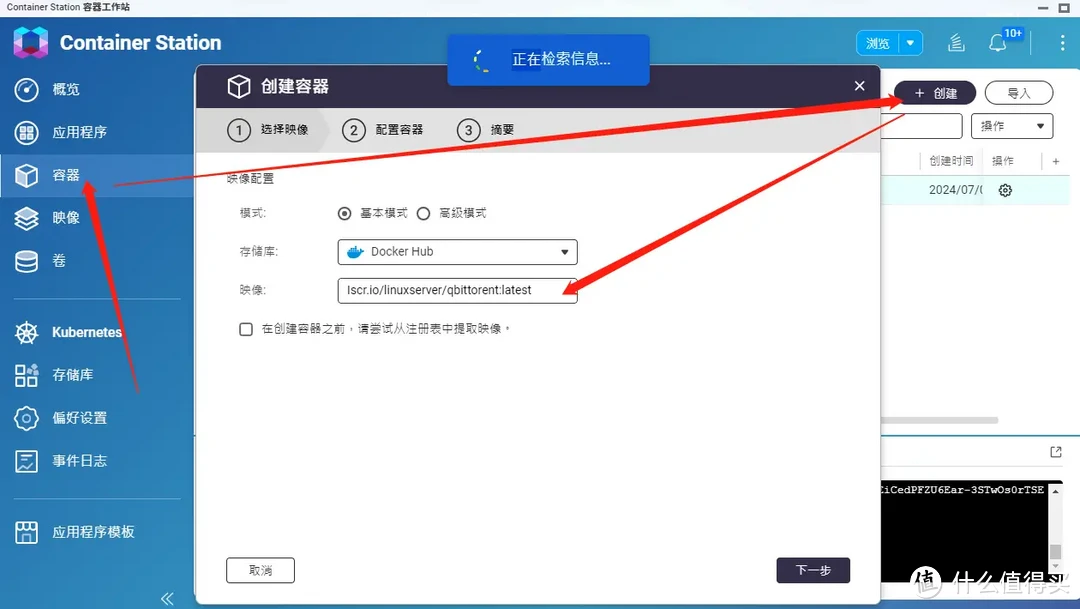Screen dimensions: 1080x609
Task: Pop out the console panel
Action: click(1056, 452)
